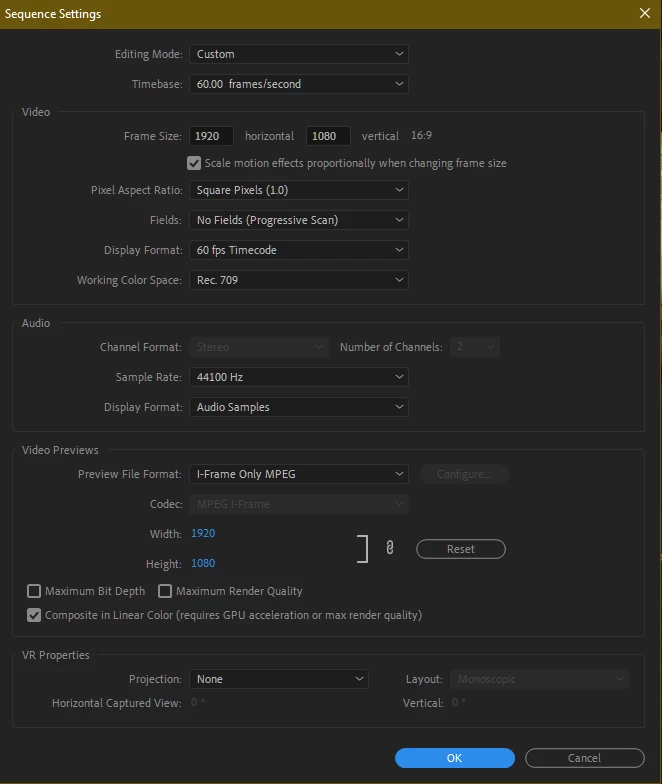Open the Fields dropdown

coord(299,220)
